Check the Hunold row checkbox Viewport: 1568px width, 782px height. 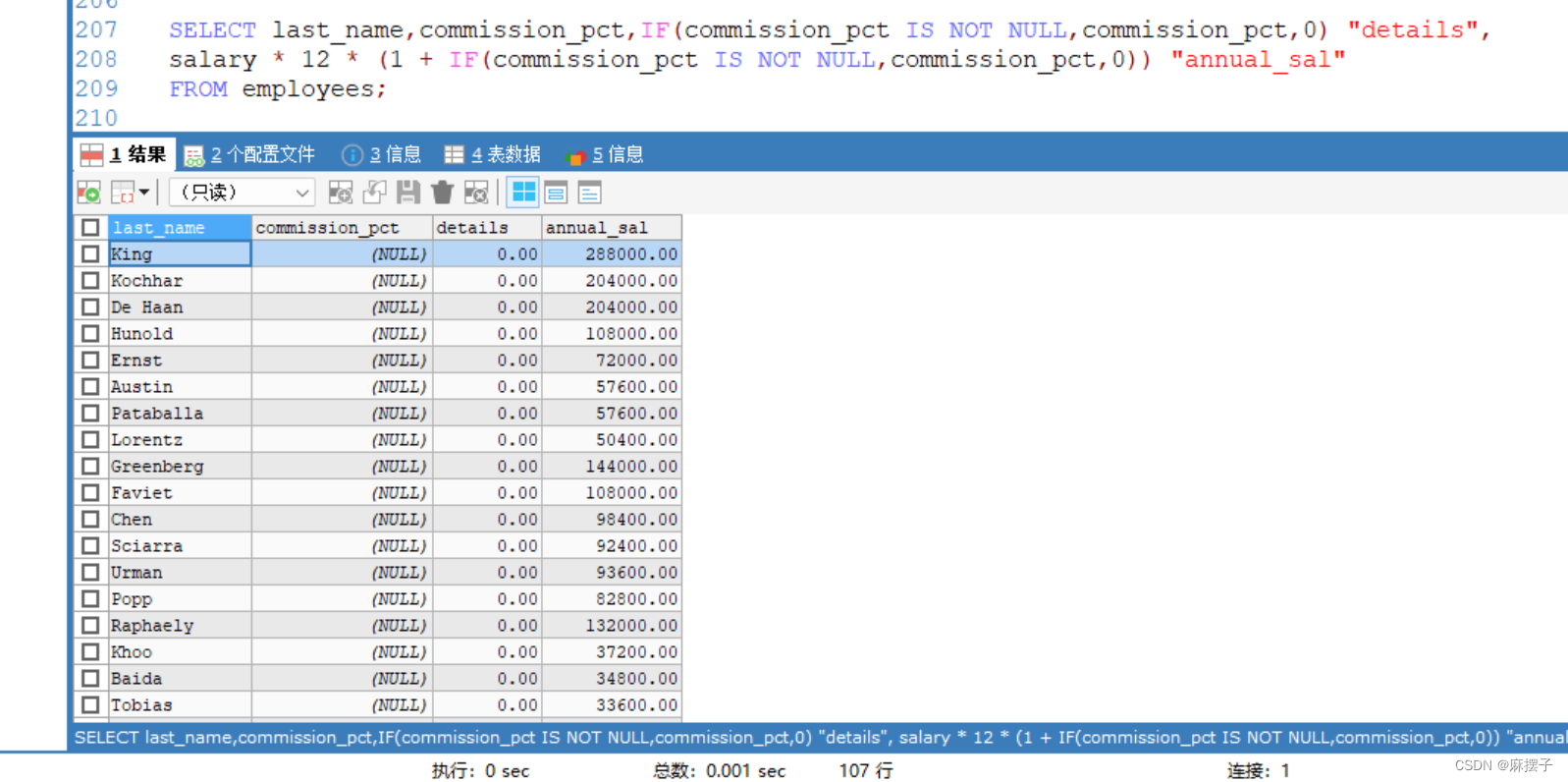[90, 333]
